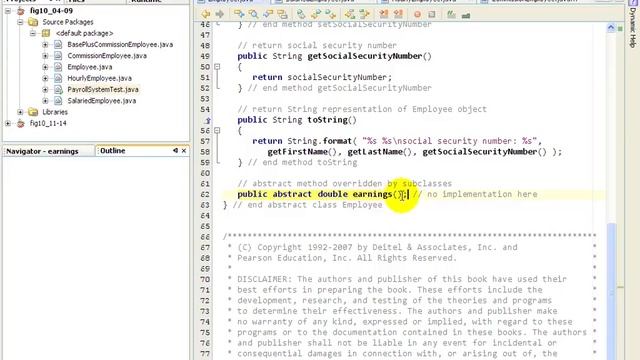
Task: Select BasePlusCommissionEmployee.java in project tree
Action: pyautogui.click(x=120, y=44)
